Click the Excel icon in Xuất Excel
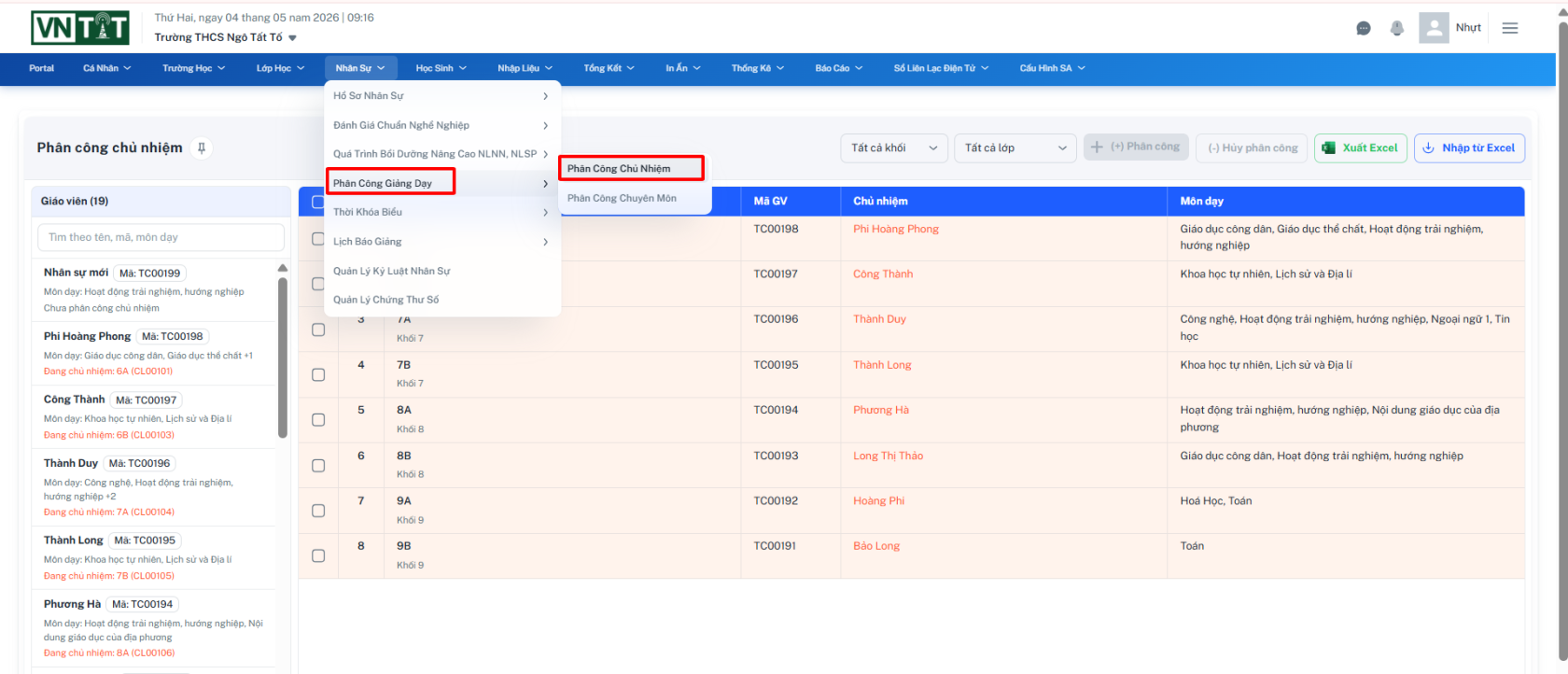This screenshot has width=1568, height=674. tap(1329, 147)
